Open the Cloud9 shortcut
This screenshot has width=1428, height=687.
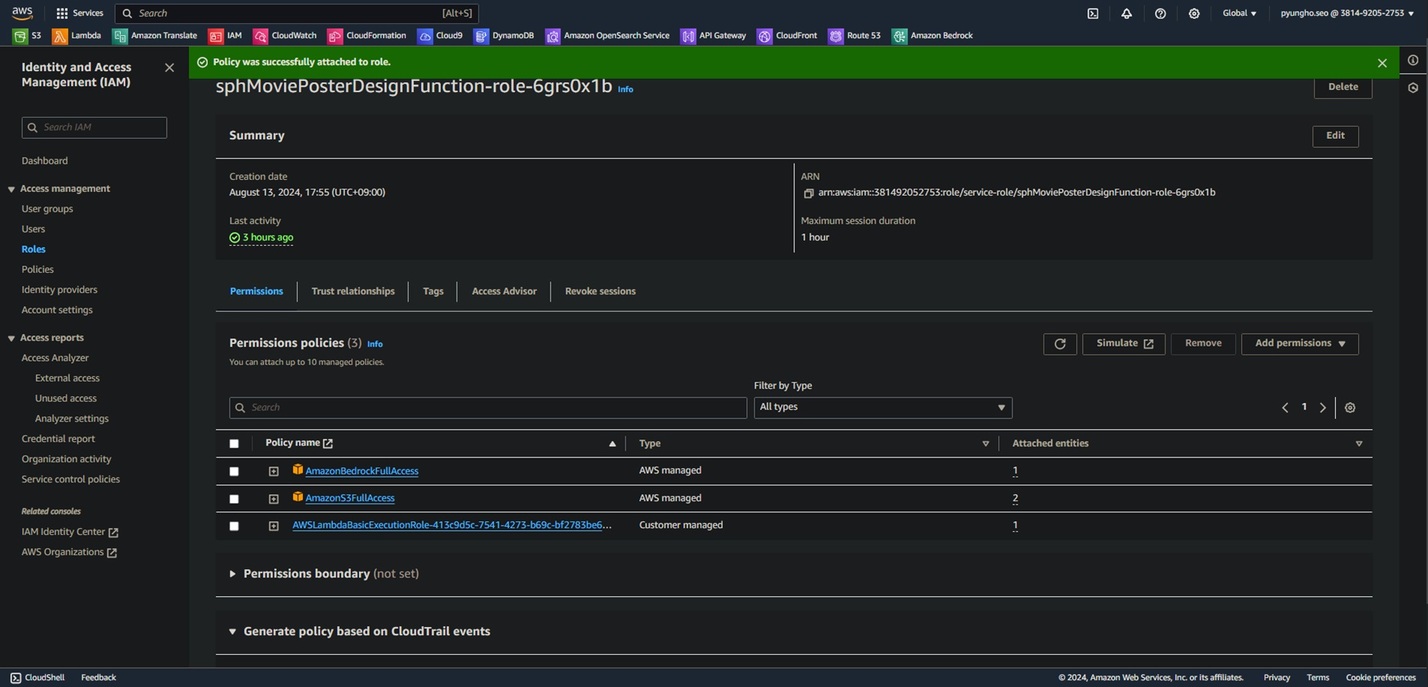coord(440,36)
